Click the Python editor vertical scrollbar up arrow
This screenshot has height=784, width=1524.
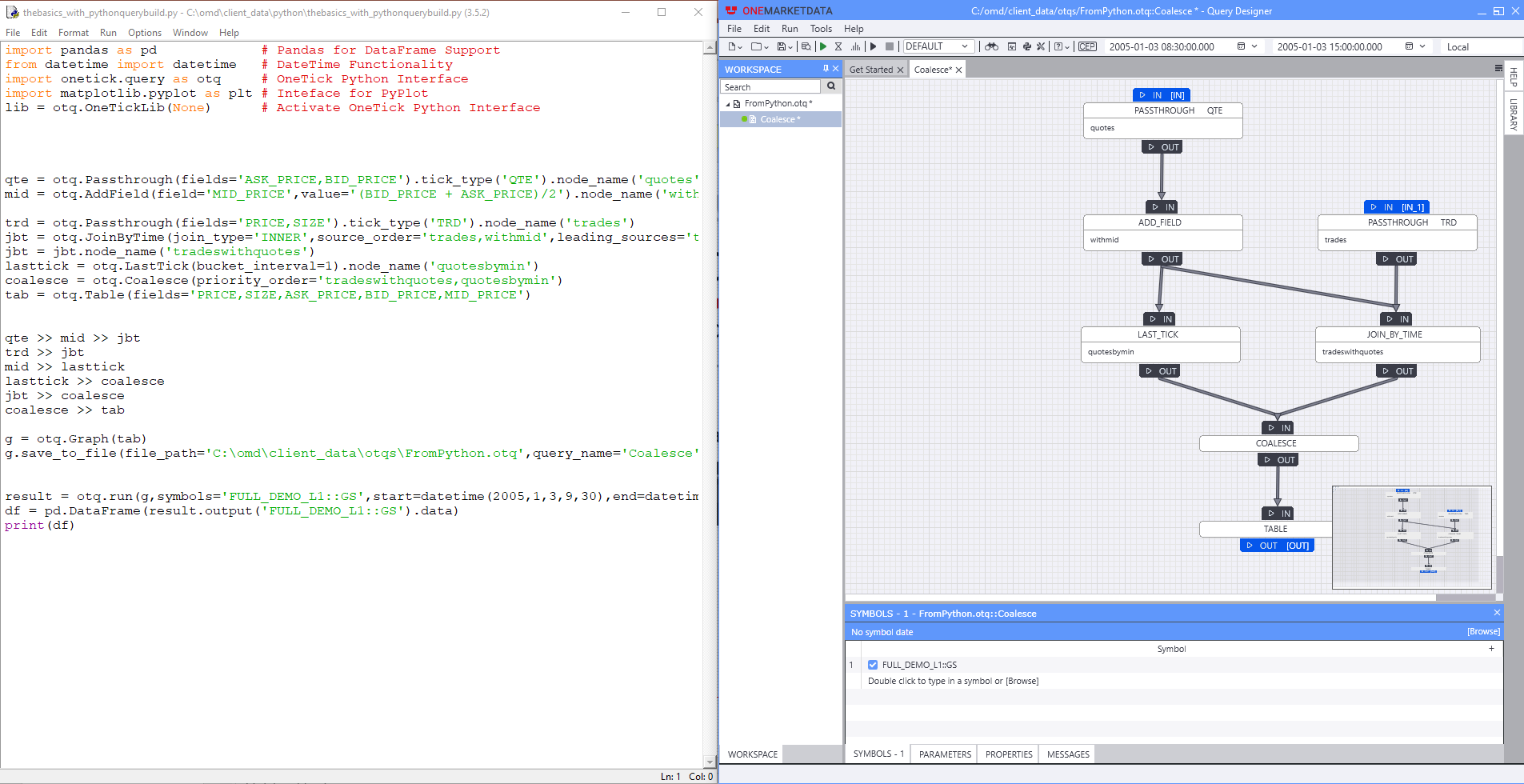tap(710, 48)
